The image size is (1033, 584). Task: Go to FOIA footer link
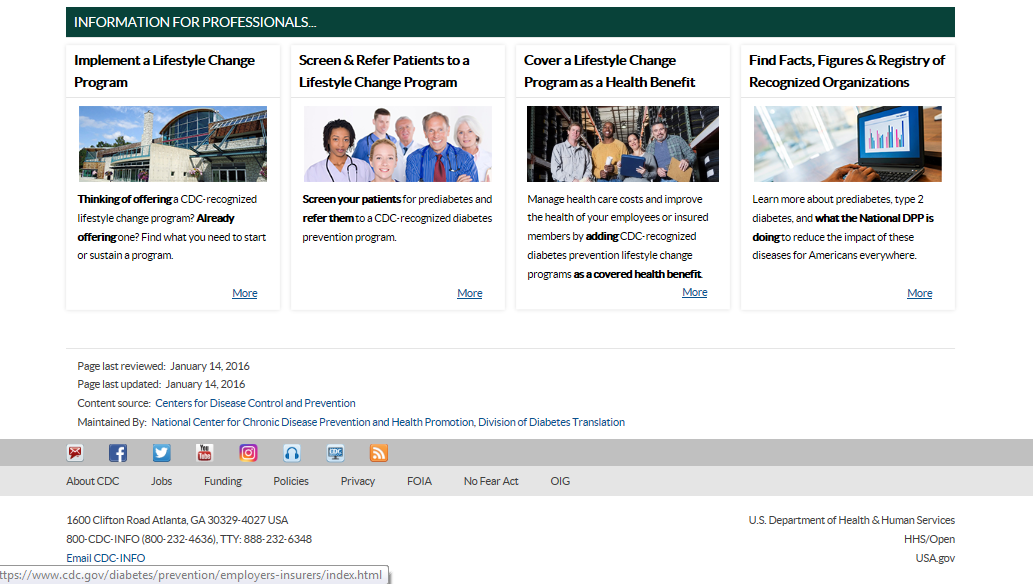point(419,481)
